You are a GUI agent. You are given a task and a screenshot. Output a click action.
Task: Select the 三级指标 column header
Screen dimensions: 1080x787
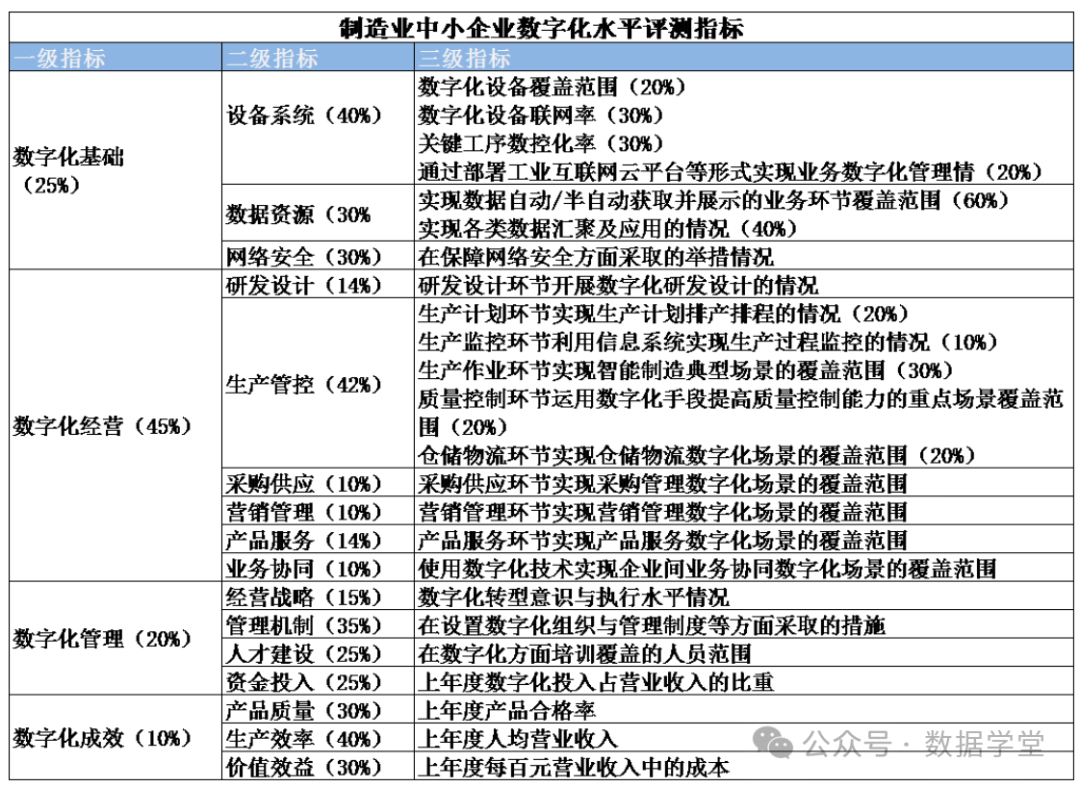465,57
